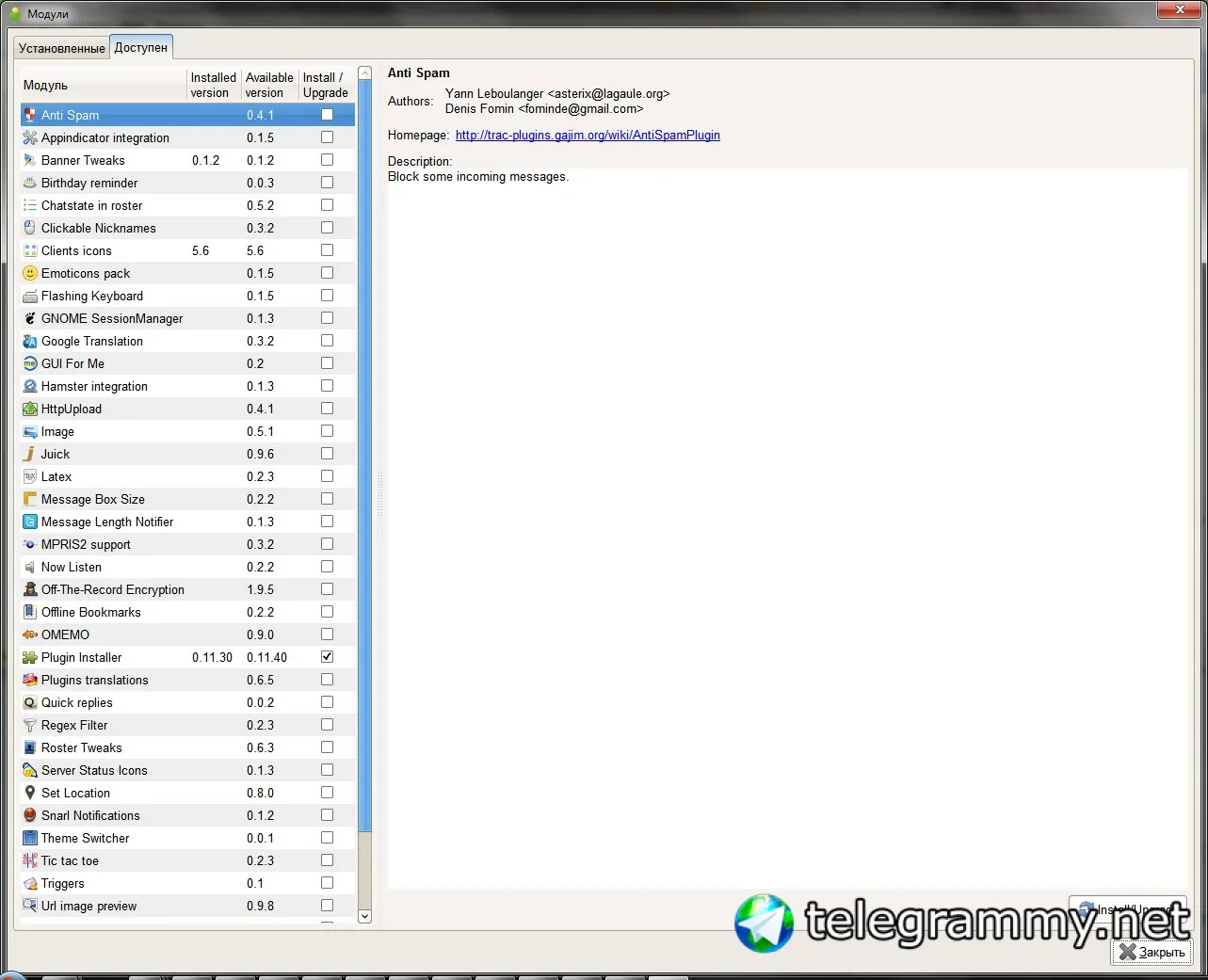Tick the Google Translation install checkbox
1208x980 pixels.
tap(327, 341)
